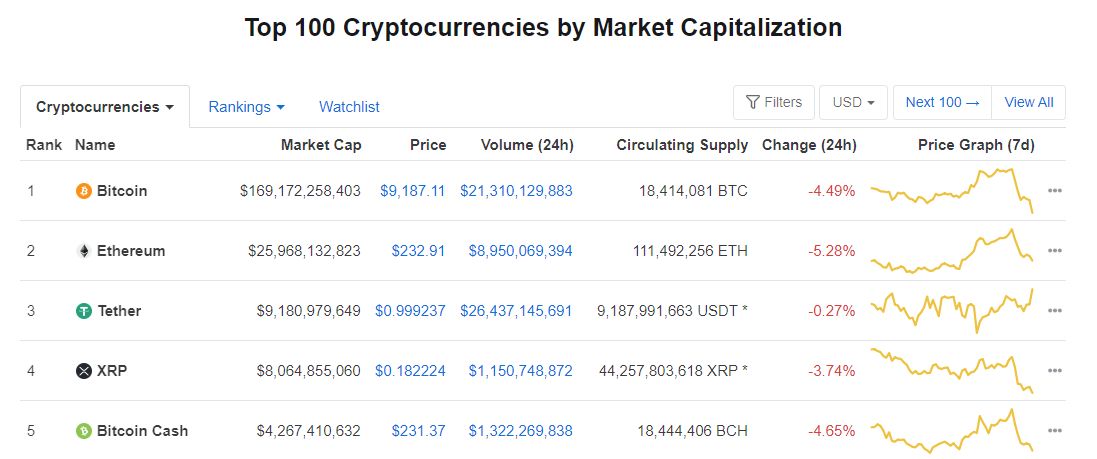Screen dimensions: 1097x459
Task: Switch to the Watchlist tab
Action: point(349,107)
